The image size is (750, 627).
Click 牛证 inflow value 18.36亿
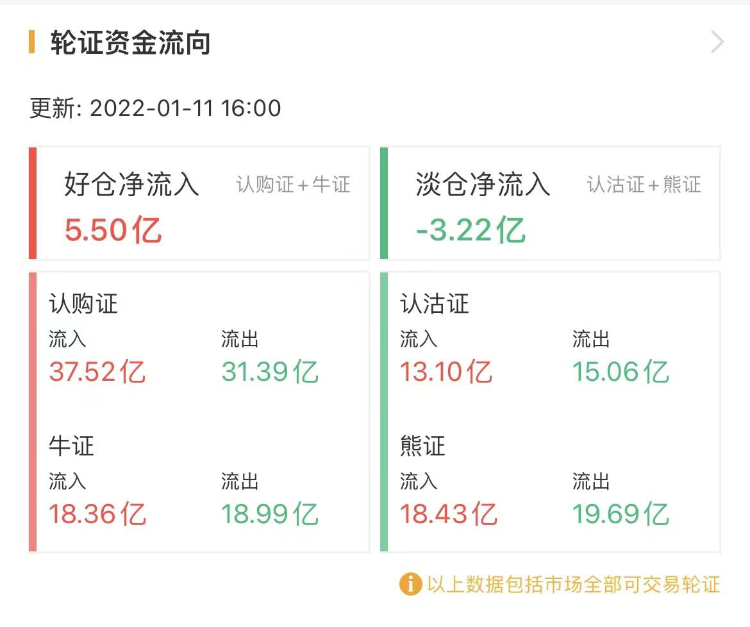(97, 514)
